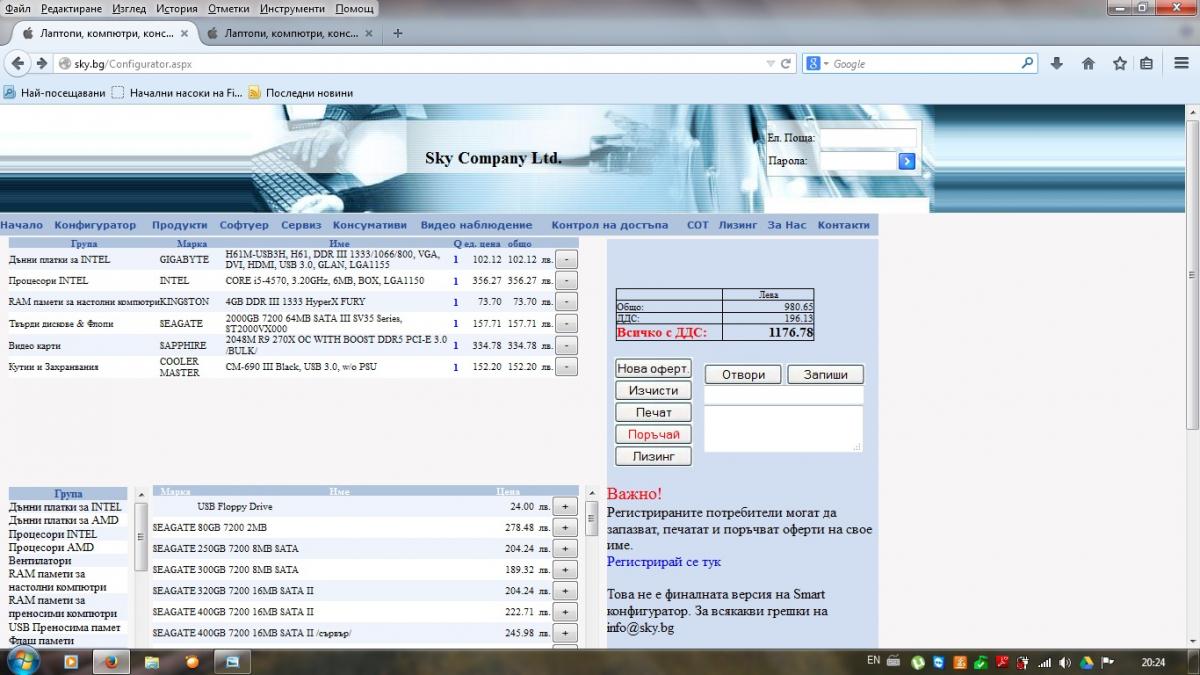
Task: Click the Поръчай button
Action: click(x=653, y=435)
